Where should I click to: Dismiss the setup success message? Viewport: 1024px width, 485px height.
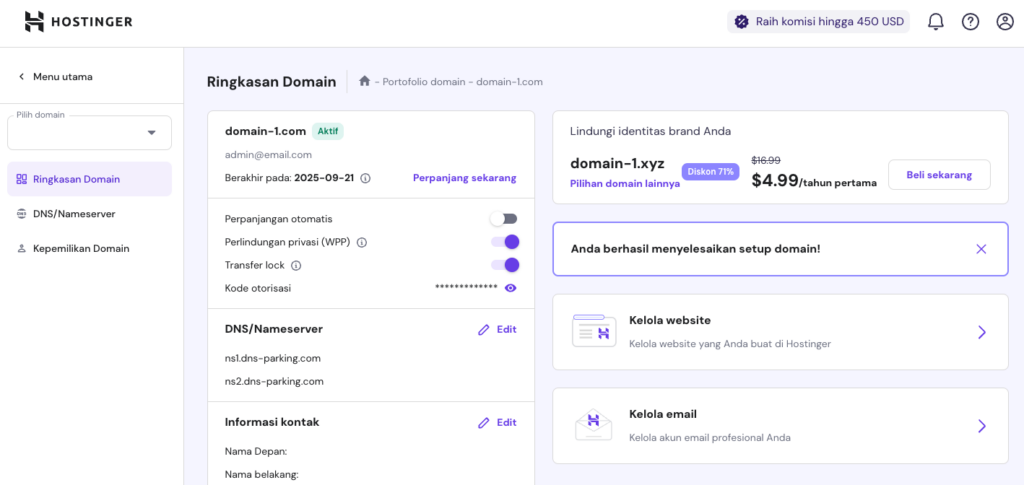(981, 249)
